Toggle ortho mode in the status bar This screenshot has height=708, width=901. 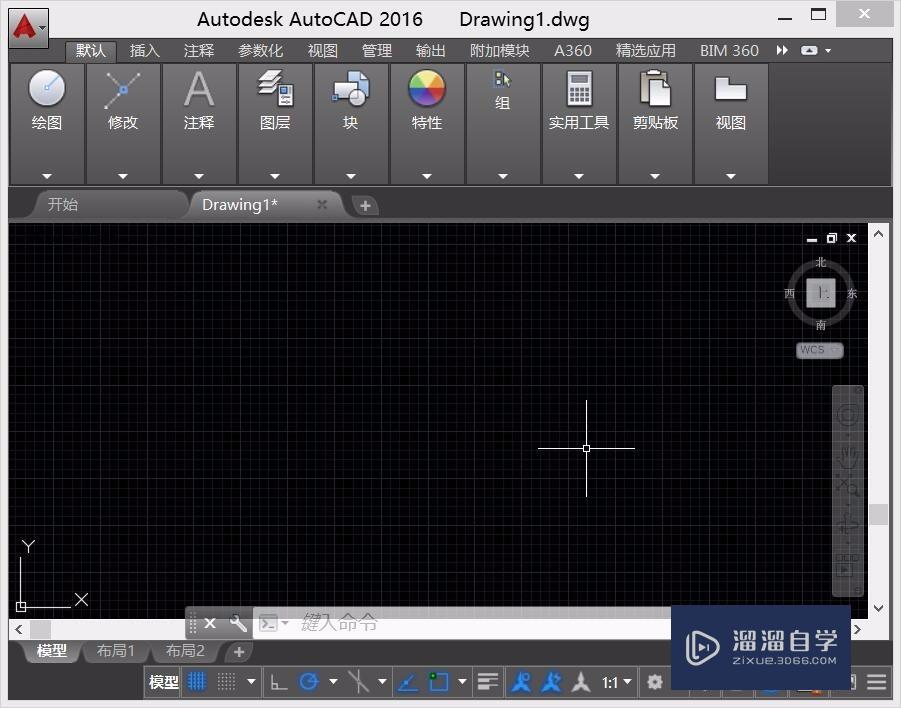(279, 682)
